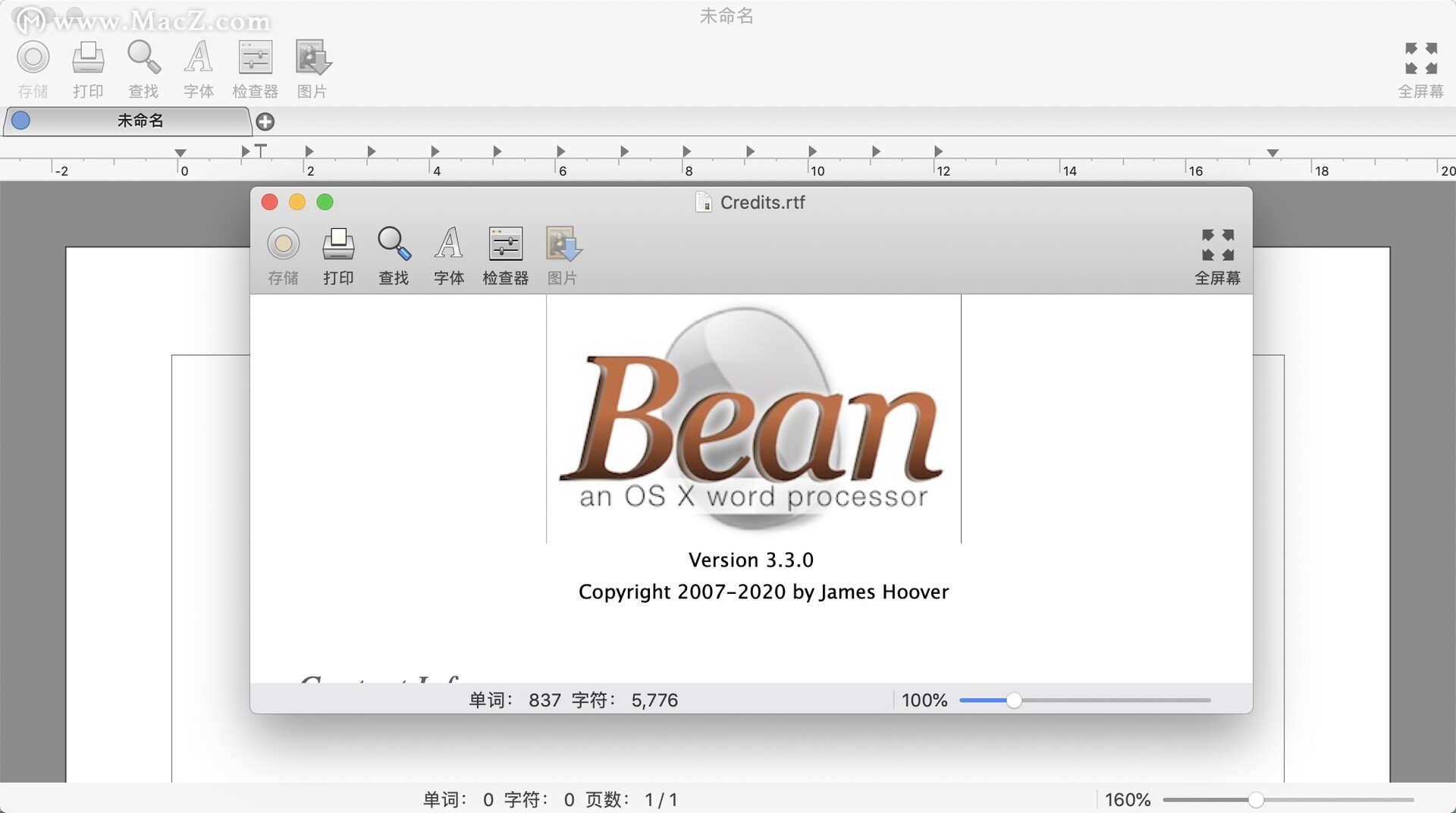Click the blue circle on the 未命名 tab

pos(21,121)
